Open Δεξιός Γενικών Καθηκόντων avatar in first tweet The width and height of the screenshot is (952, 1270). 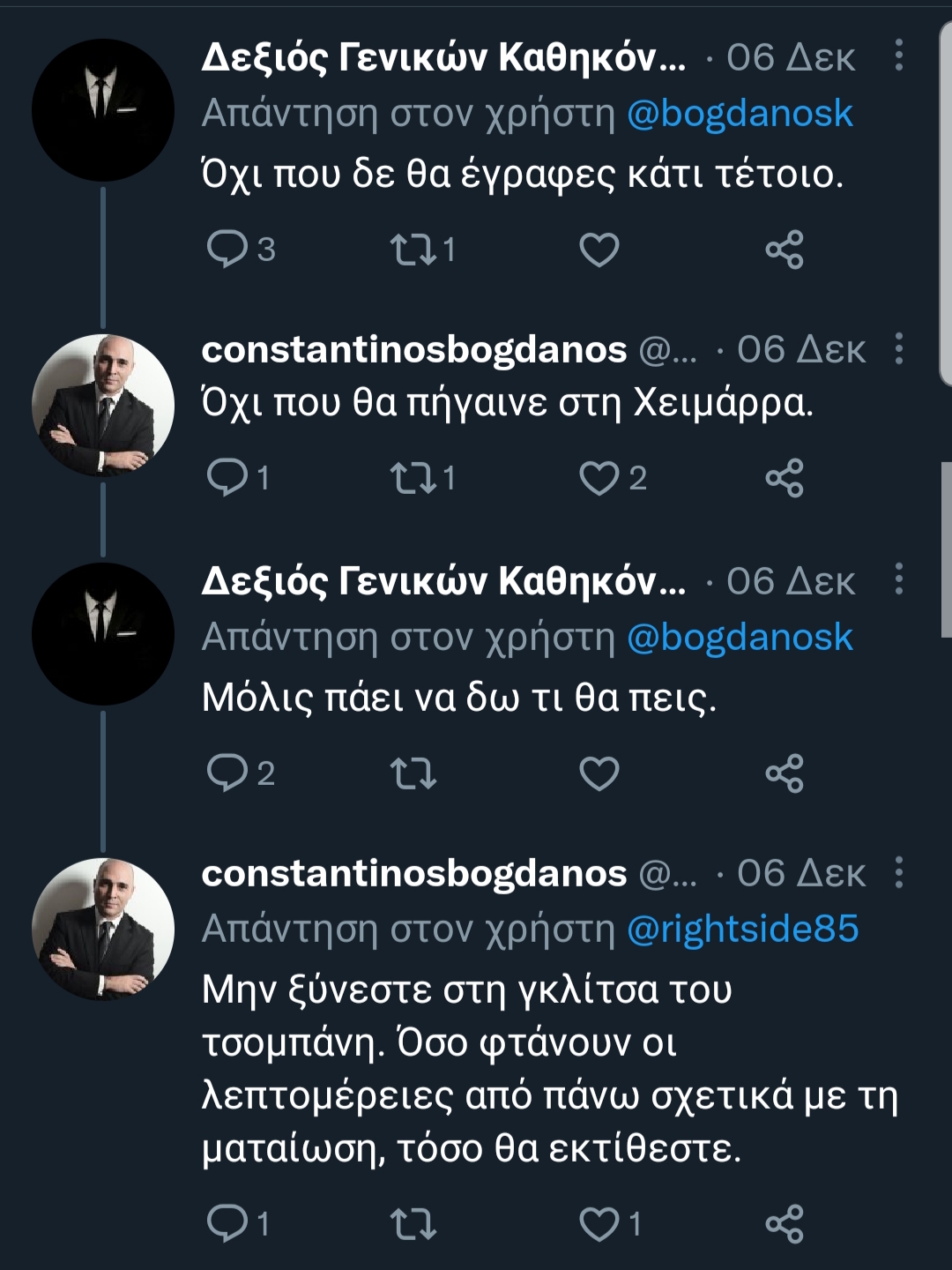click(103, 110)
